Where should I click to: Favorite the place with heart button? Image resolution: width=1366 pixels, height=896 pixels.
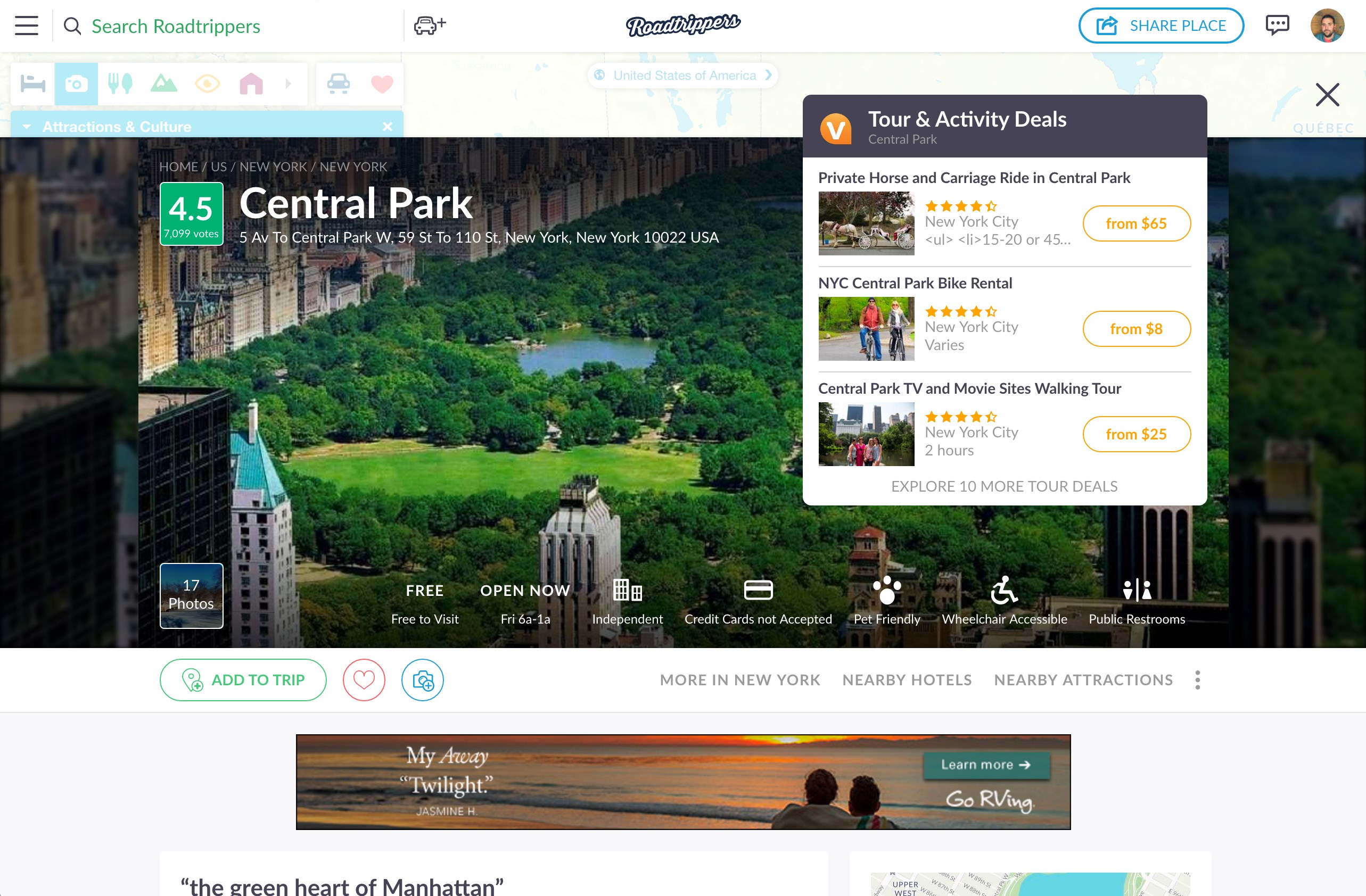pyautogui.click(x=364, y=680)
